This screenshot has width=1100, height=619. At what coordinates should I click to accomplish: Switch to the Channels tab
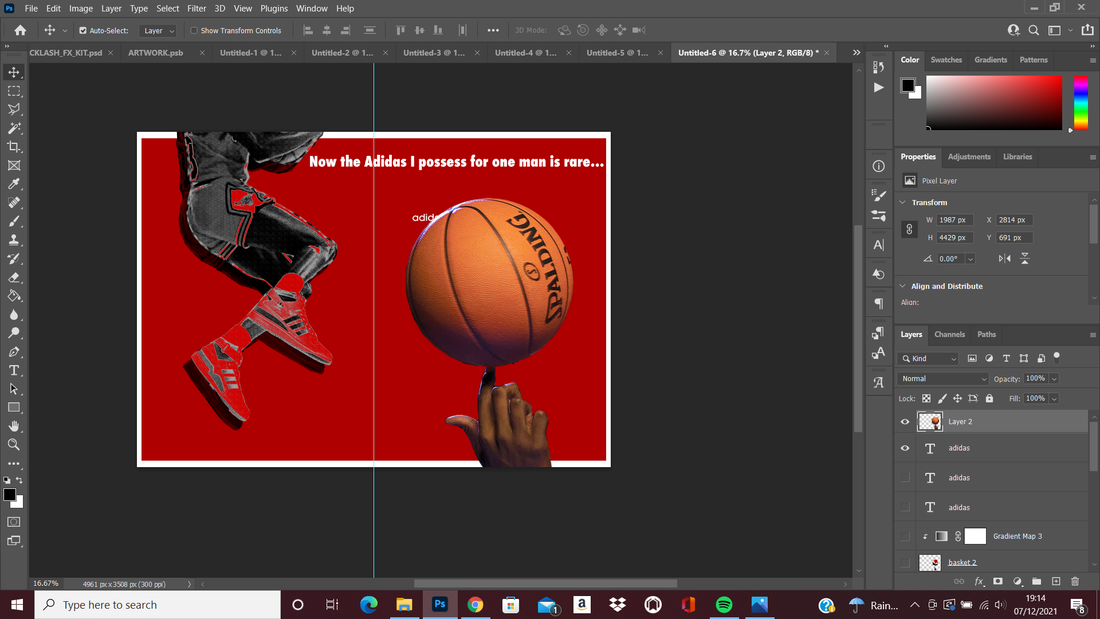tap(949, 335)
